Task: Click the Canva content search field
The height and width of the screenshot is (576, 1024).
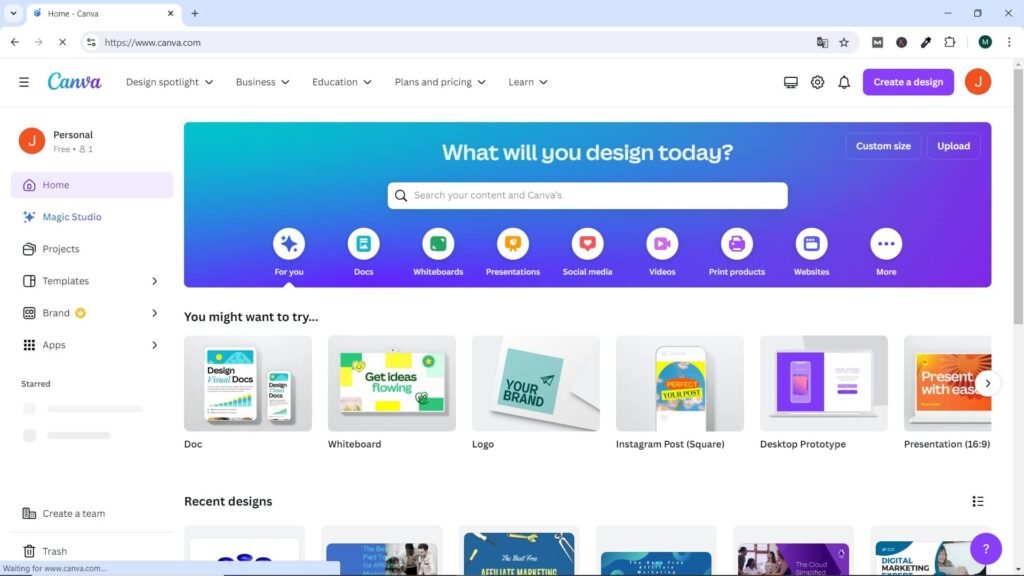Action: coord(588,196)
